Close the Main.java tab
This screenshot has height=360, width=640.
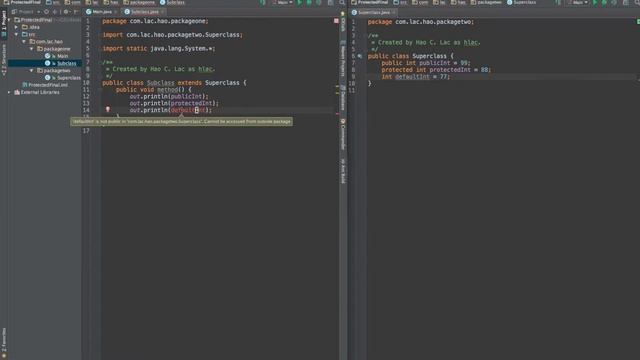(x=116, y=12)
